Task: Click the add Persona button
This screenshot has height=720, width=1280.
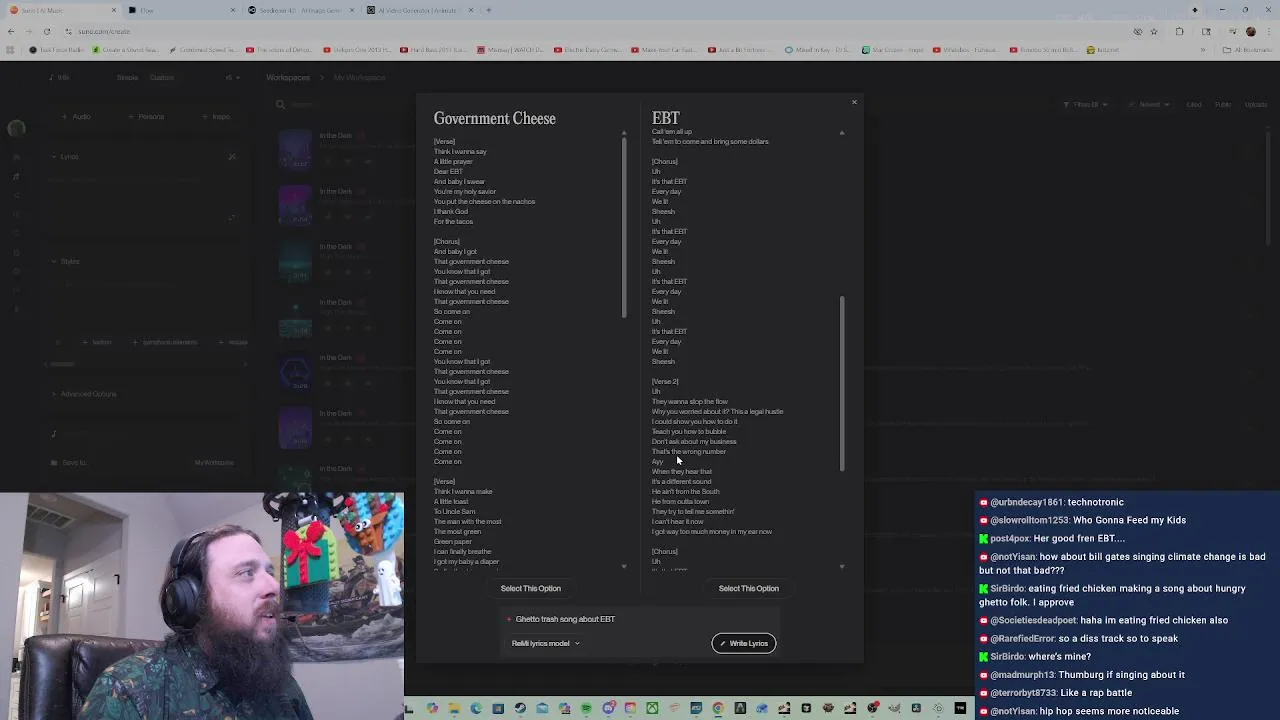Action: [x=146, y=116]
